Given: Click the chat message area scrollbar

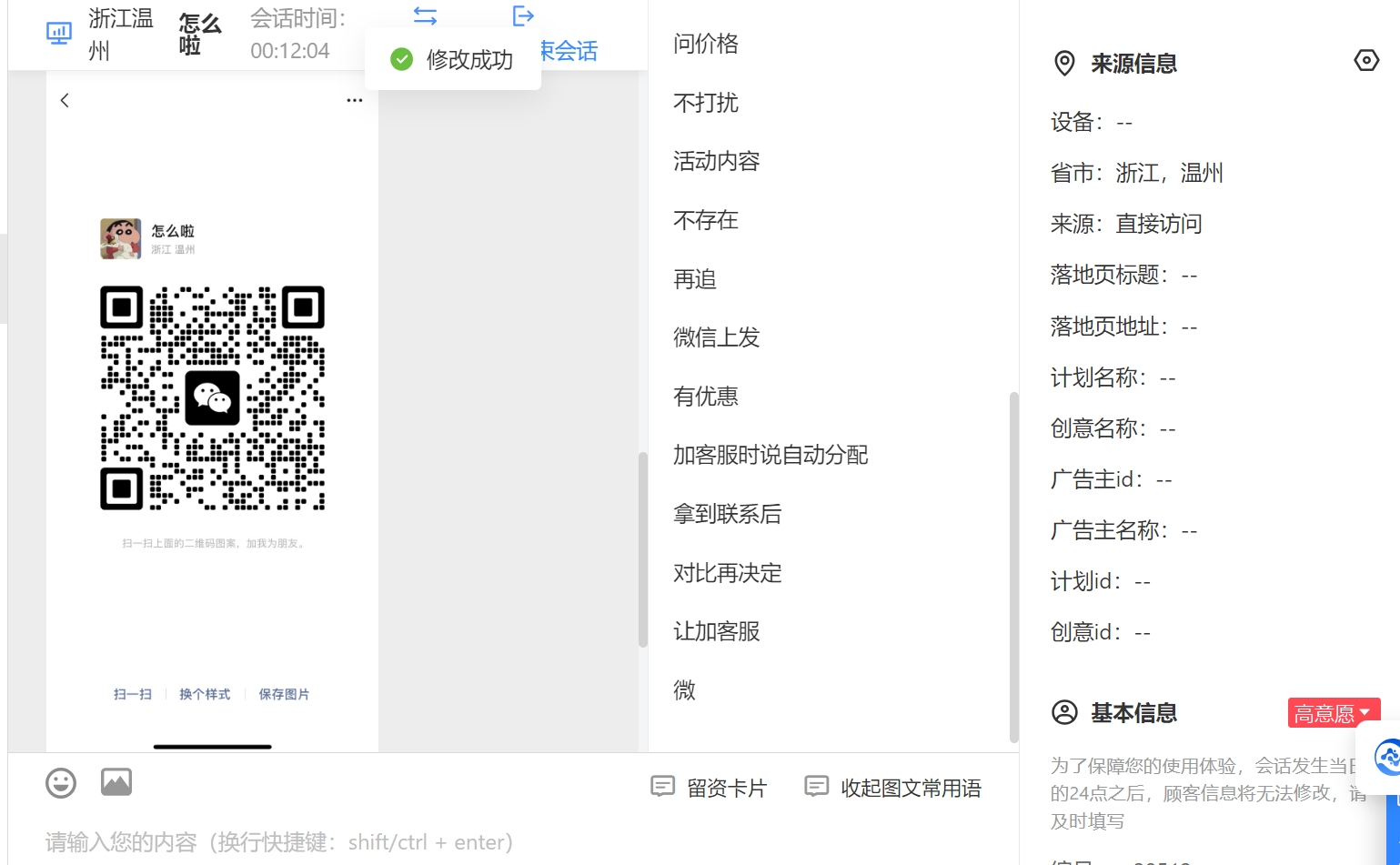Looking at the screenshot, I should coord(642,549).
